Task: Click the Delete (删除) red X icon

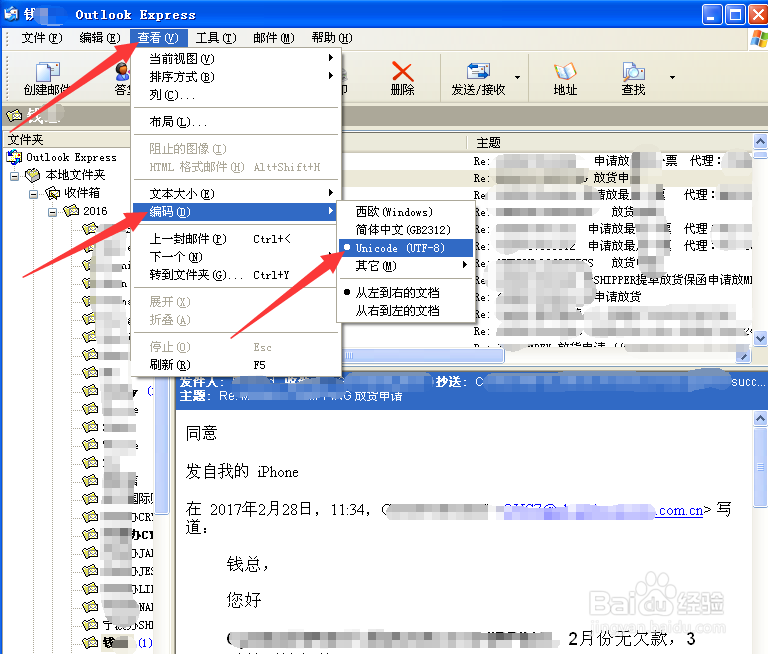Action: pyautogui.click(x=403, y=72)
